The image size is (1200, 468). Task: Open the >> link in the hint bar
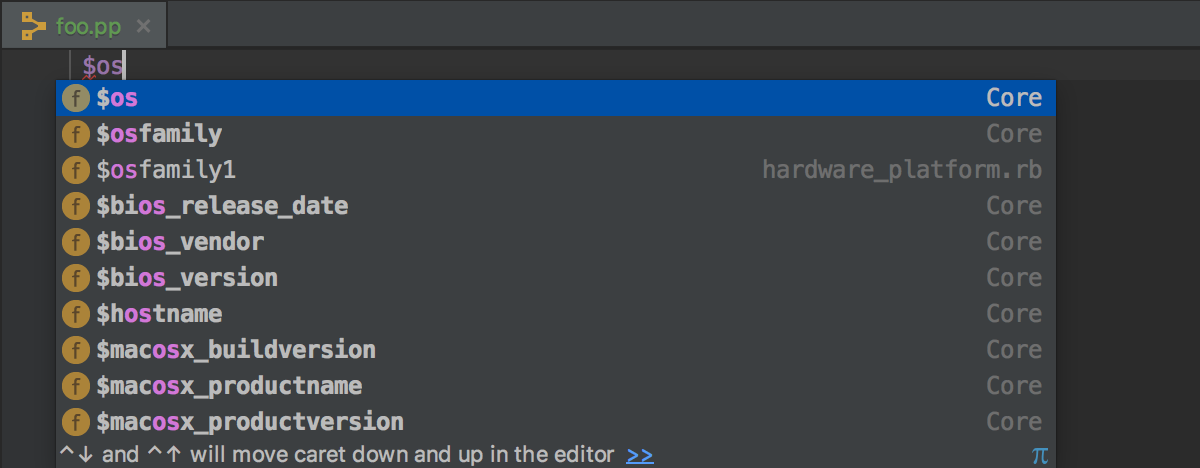(x=640, y=455)
